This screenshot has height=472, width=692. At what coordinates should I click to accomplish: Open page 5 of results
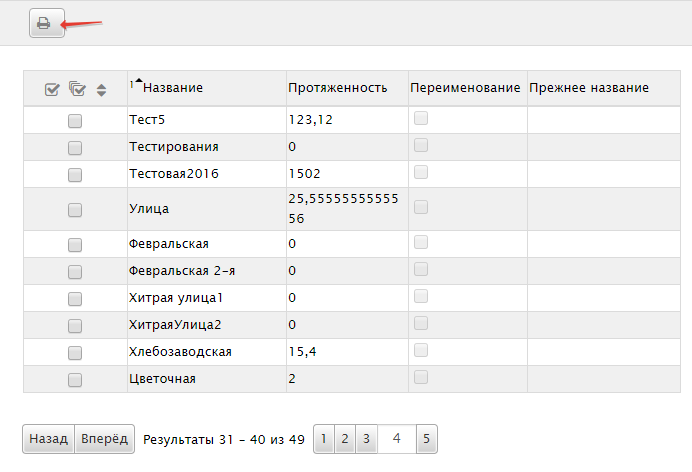[426, 439]
